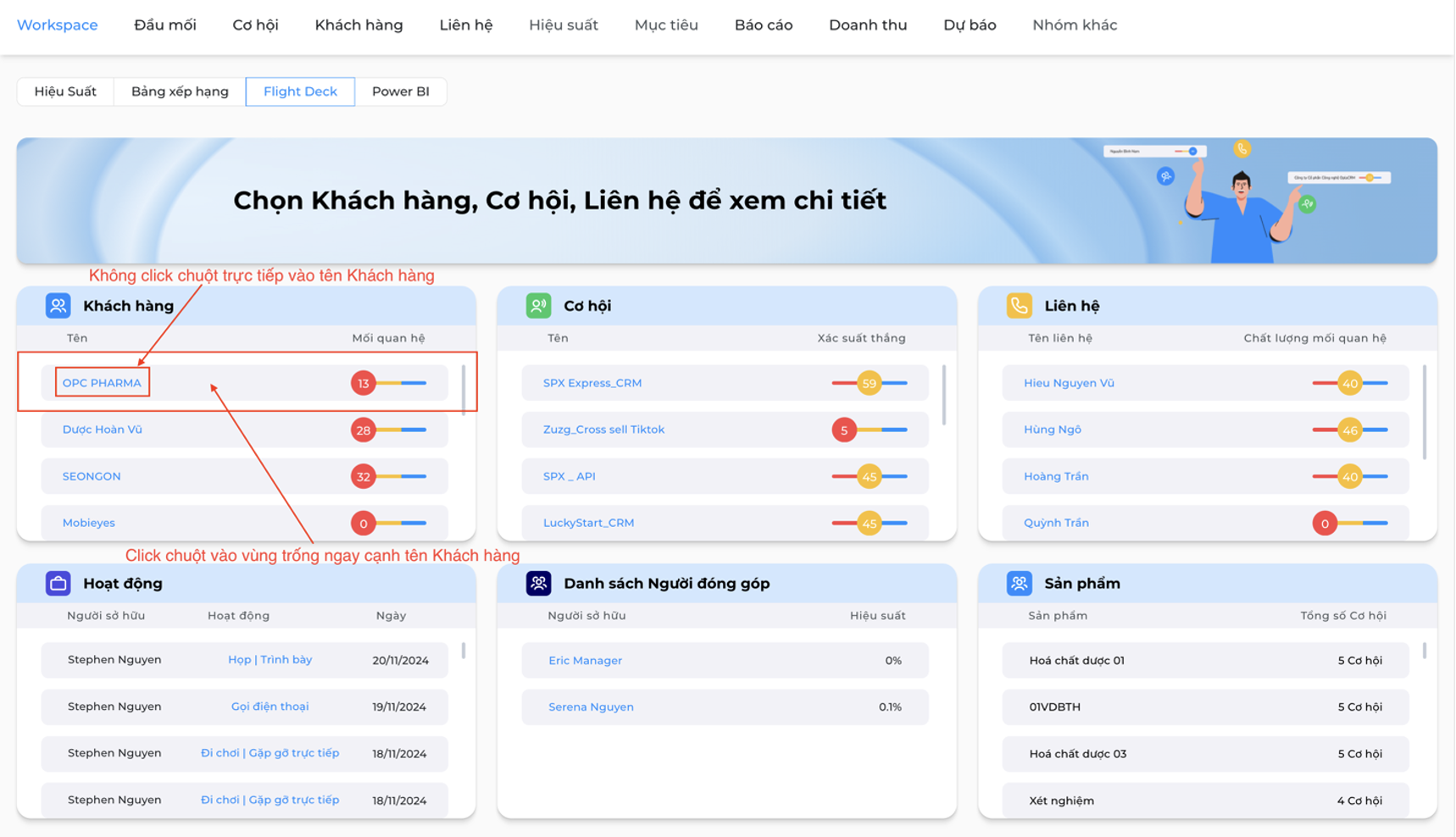Click the Tổng số Cơ hội column header
Image resolution: width=1456 pixels, height=837 pixels.
(1343, 616)
